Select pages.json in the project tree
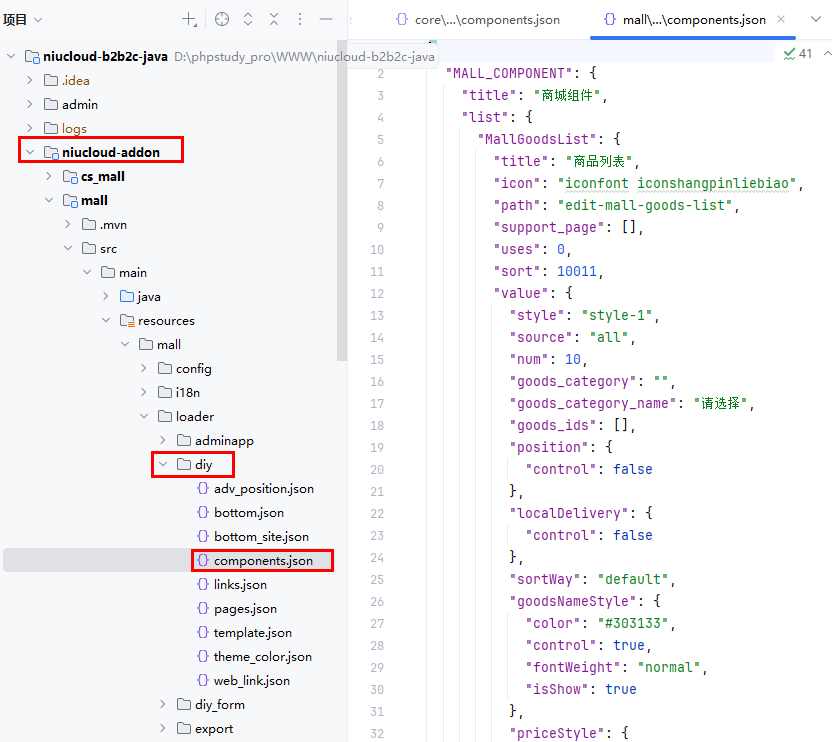 click(x=245, y=609)
